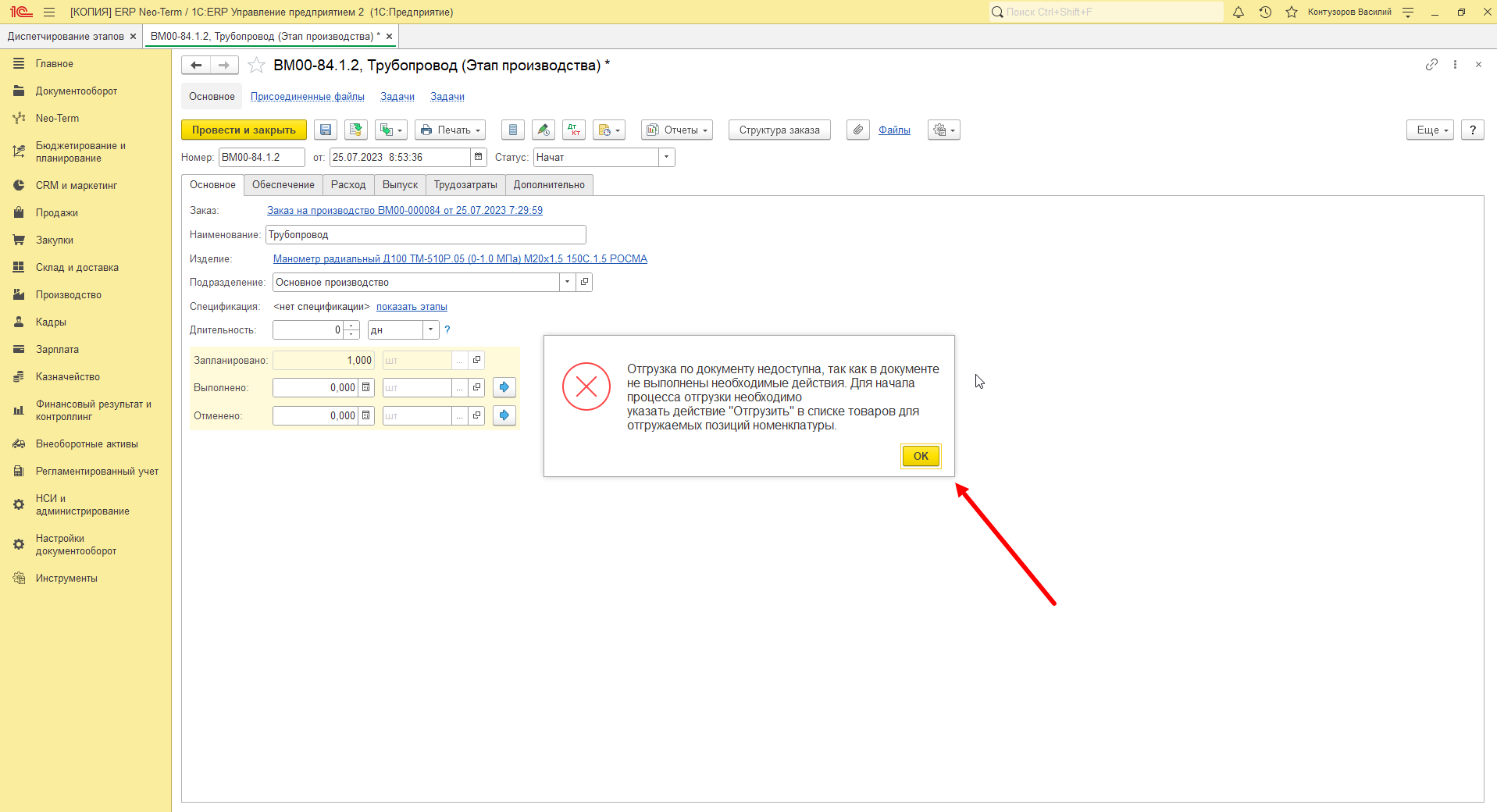Switch to the Обеспечение tab

[283, 185]
